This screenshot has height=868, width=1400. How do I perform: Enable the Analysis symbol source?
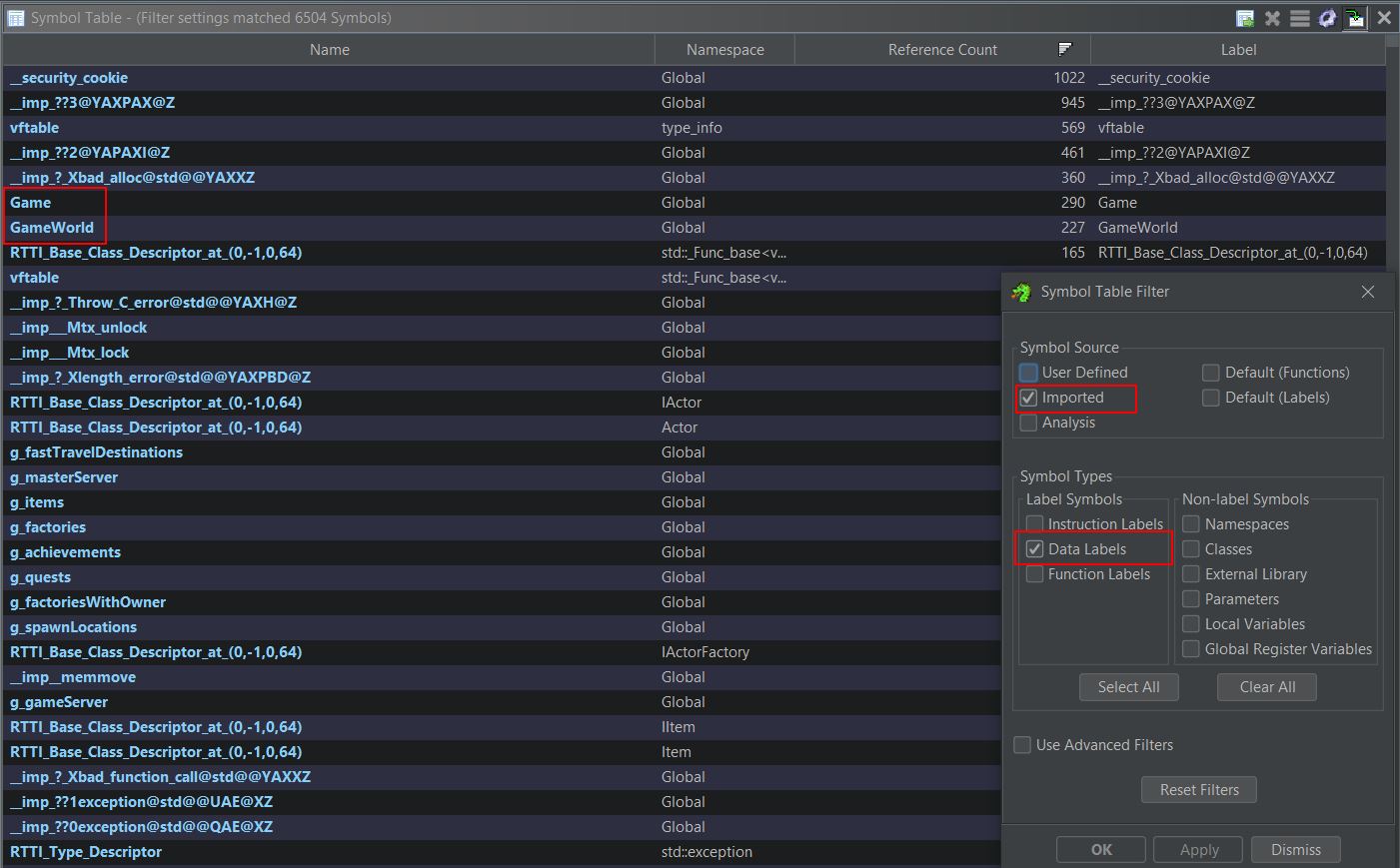pos(1028,423)
